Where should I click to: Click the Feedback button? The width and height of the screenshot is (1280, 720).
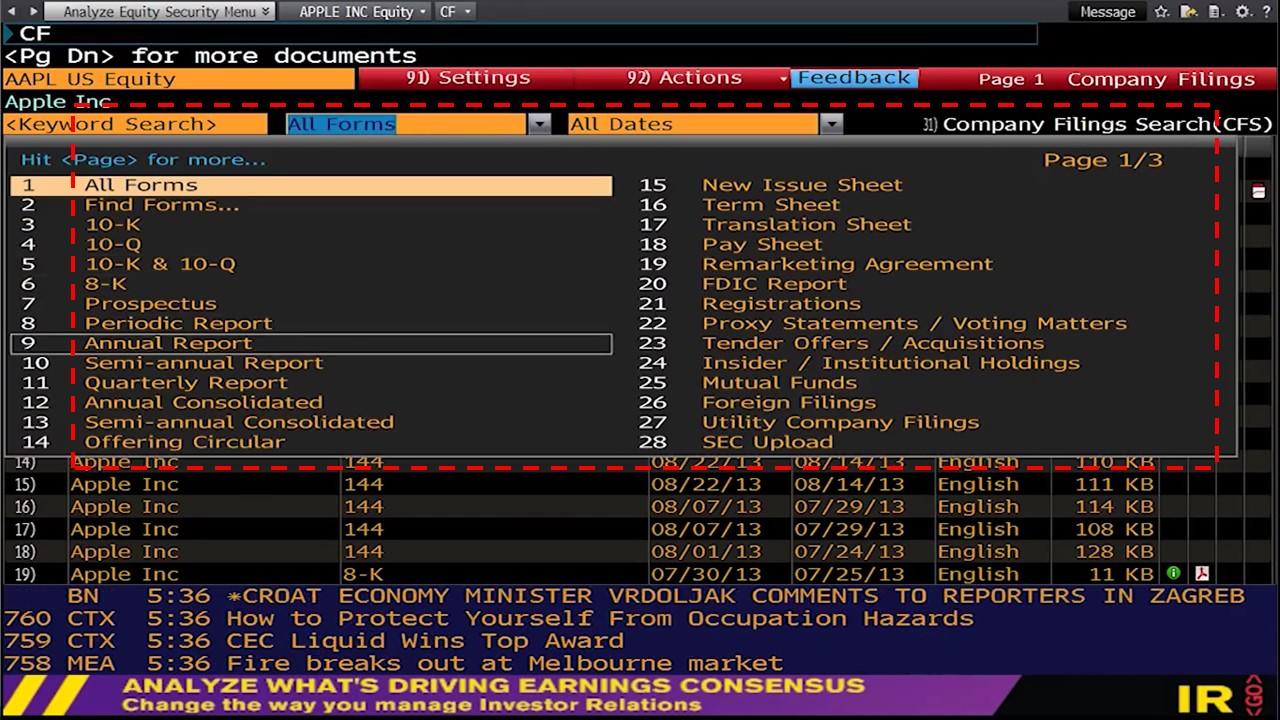click(x=854, y=78)
